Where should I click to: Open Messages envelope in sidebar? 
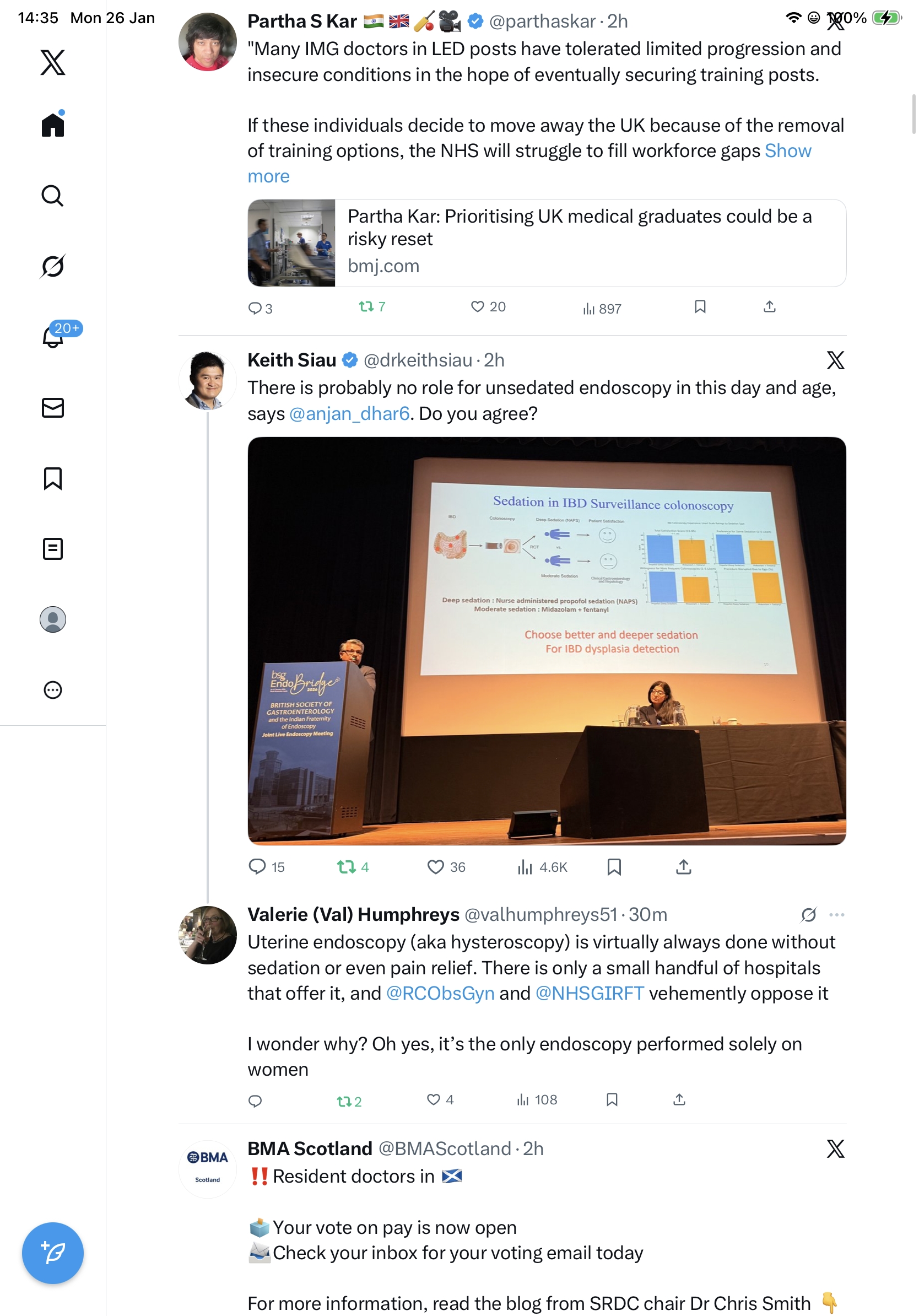[53, 408]
